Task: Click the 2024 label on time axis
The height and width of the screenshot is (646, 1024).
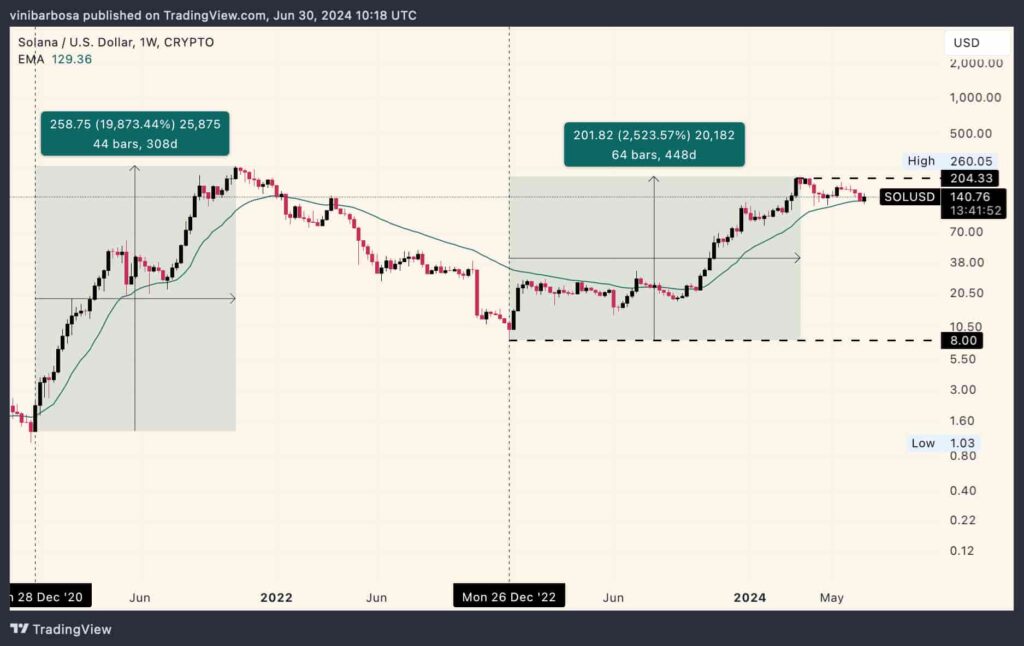Action: (750, 597)
